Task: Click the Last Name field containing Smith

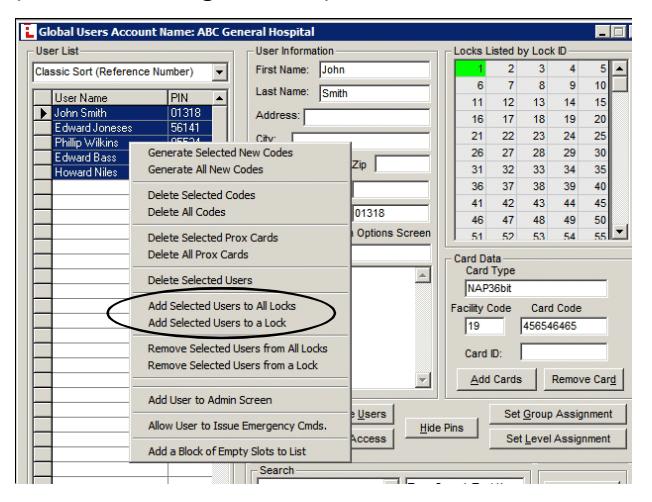Action: click(375, 93)
